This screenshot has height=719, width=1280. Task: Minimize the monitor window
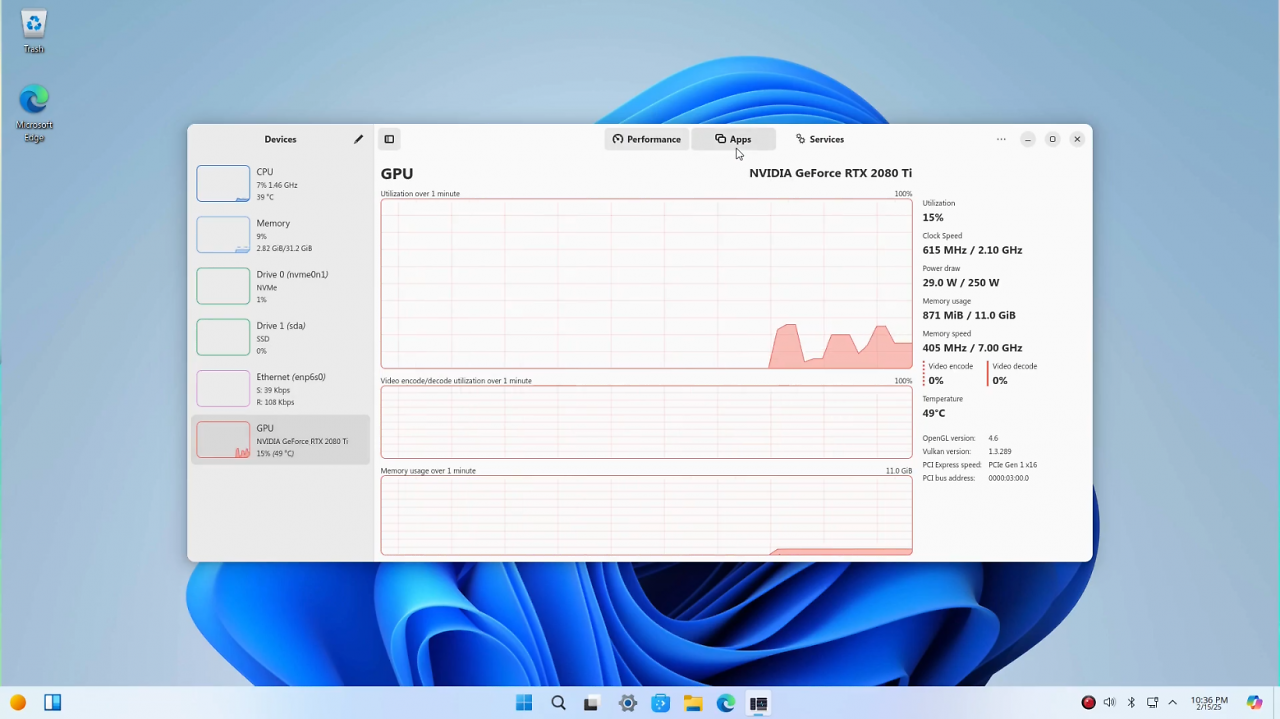[1027, 139]
